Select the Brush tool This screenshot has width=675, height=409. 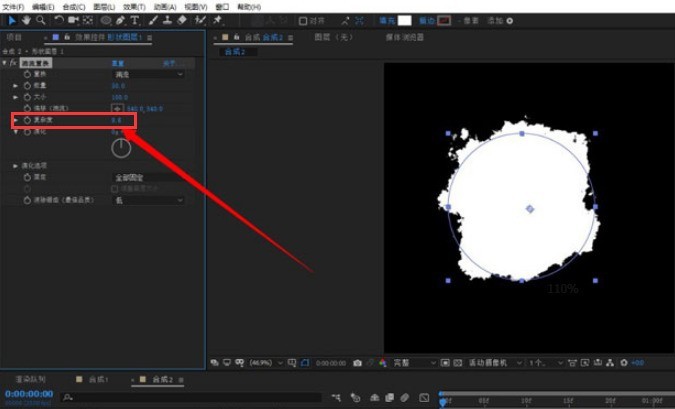(x=153, y=20)
